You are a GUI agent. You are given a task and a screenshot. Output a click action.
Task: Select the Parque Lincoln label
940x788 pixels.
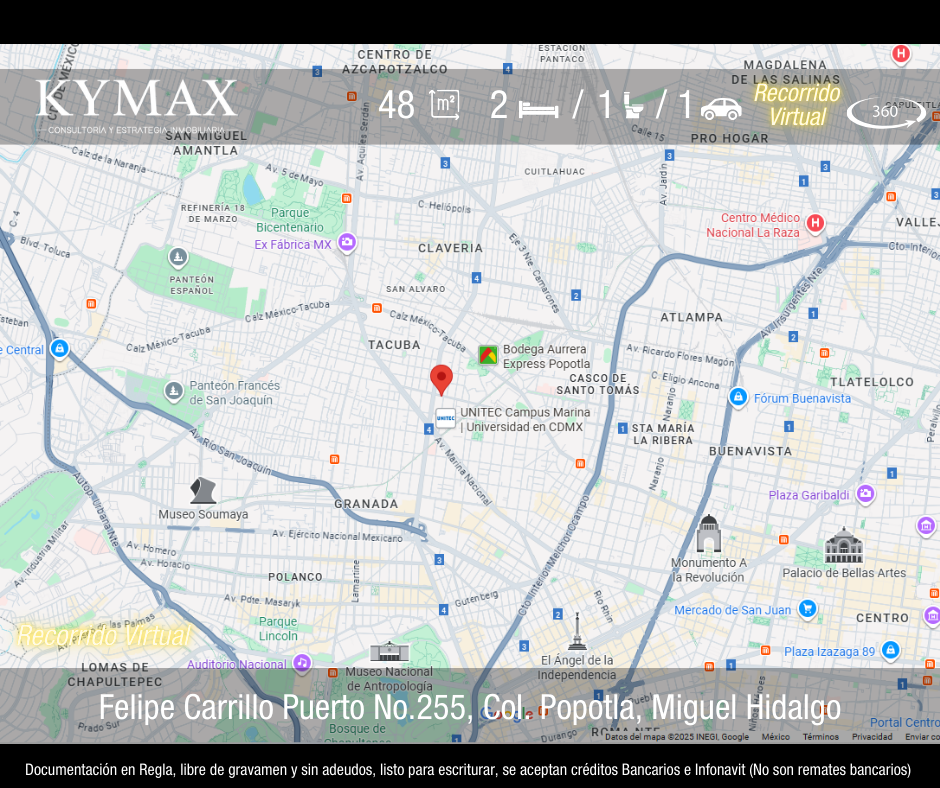pos(278,628)
